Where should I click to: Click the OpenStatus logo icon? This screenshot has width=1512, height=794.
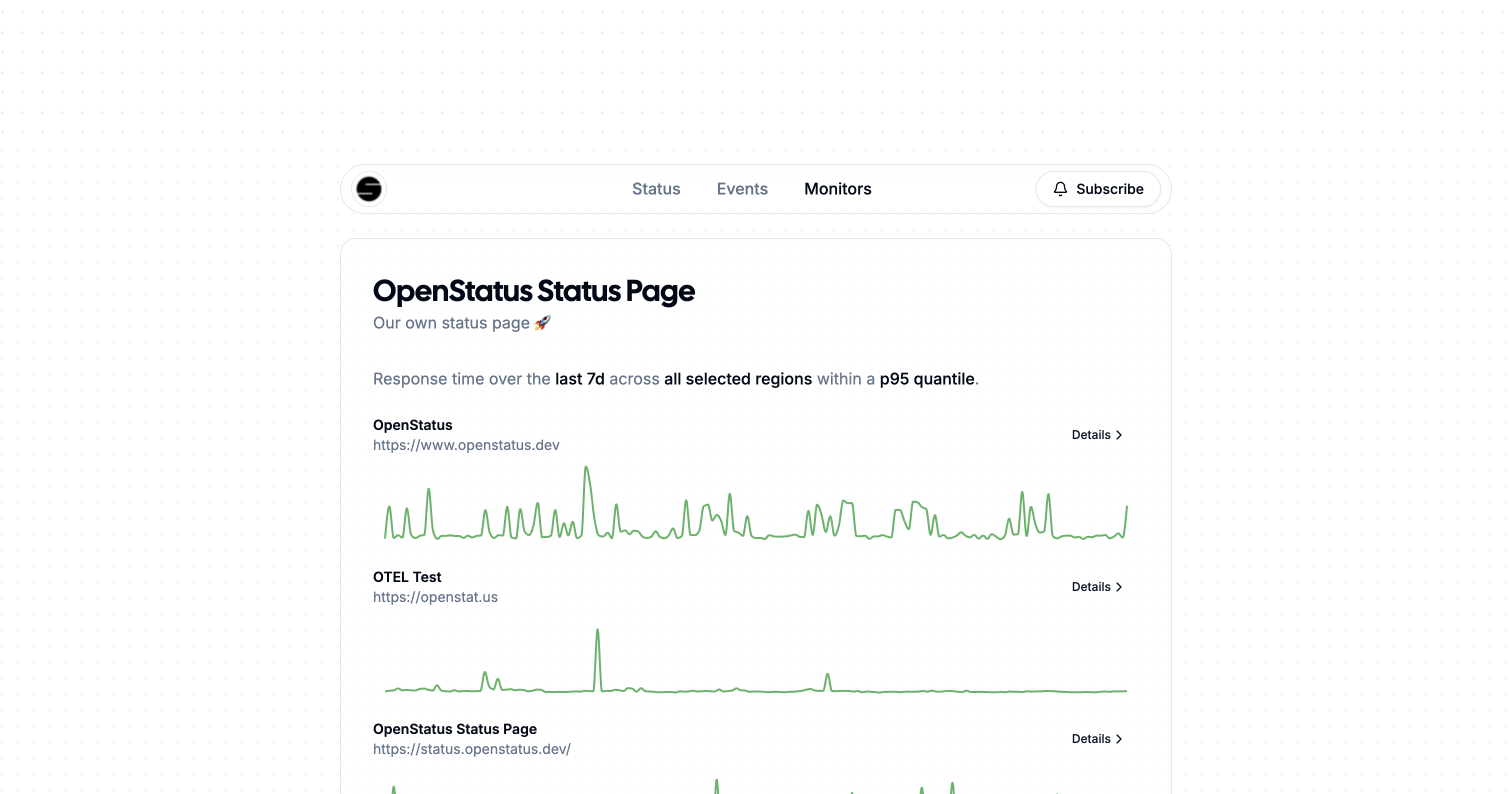(368, 189)
